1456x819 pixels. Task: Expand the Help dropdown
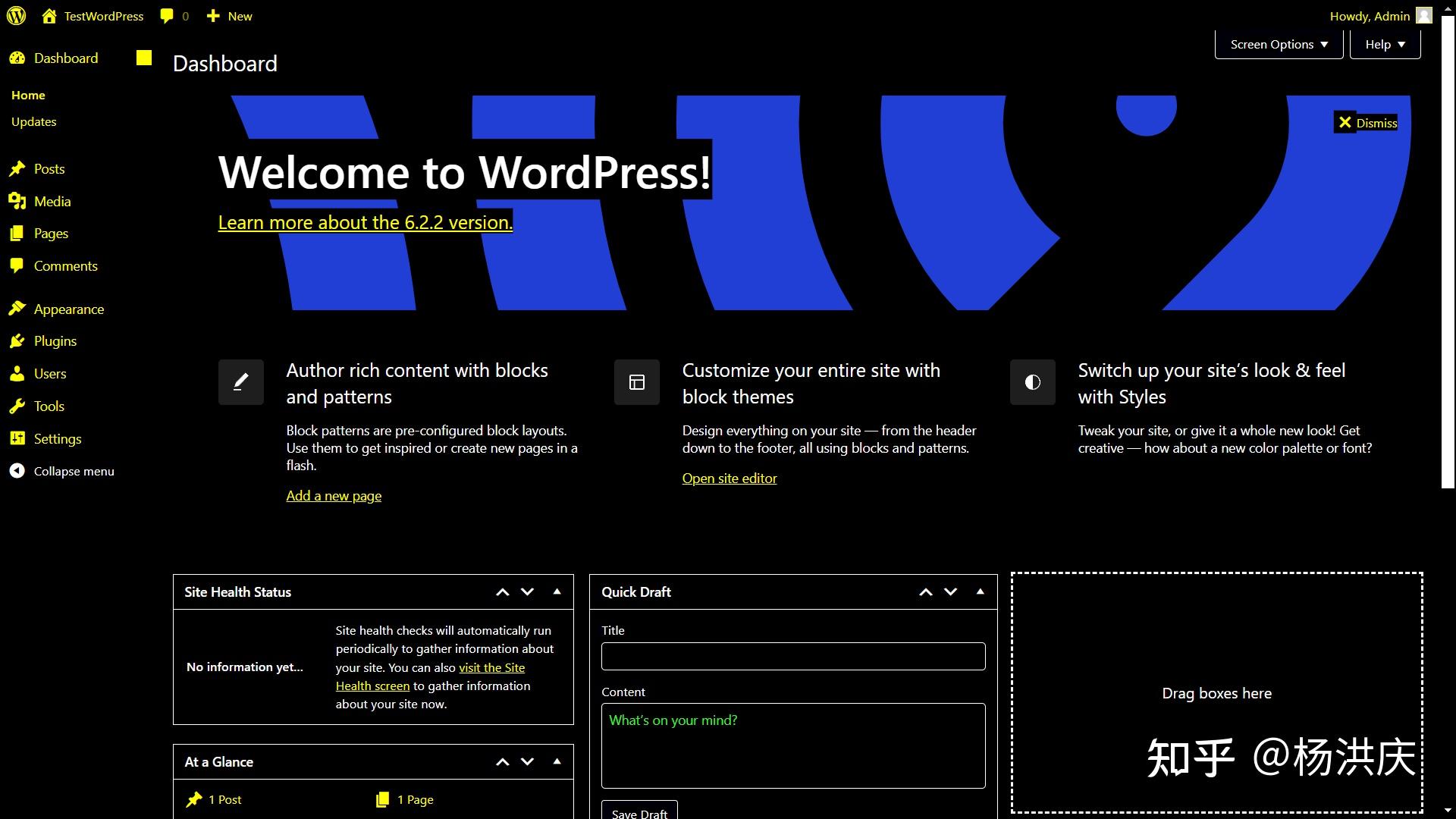point(1385,45)
